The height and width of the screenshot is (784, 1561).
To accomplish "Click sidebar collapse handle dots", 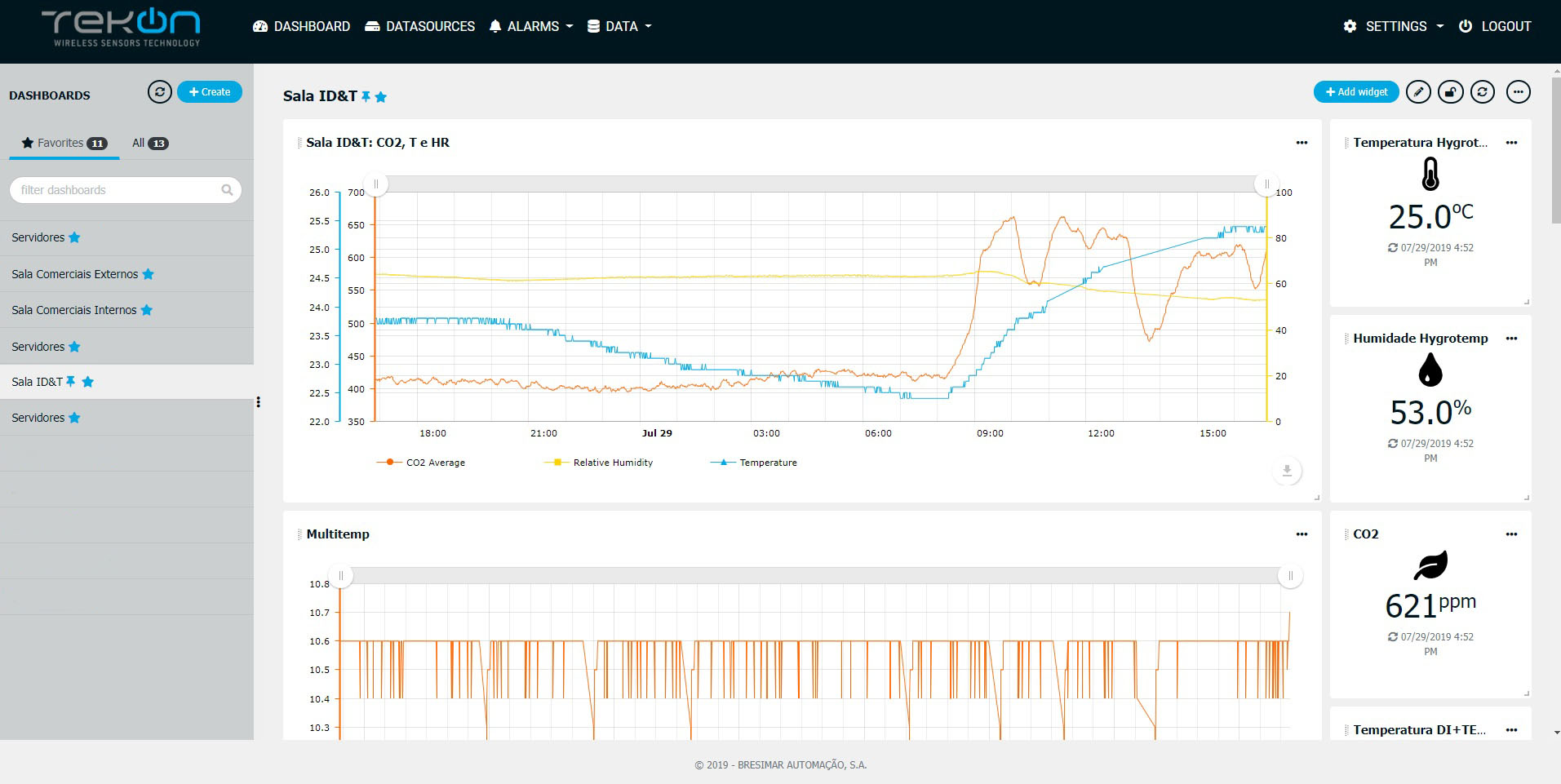I will click(x=259, y=402).
